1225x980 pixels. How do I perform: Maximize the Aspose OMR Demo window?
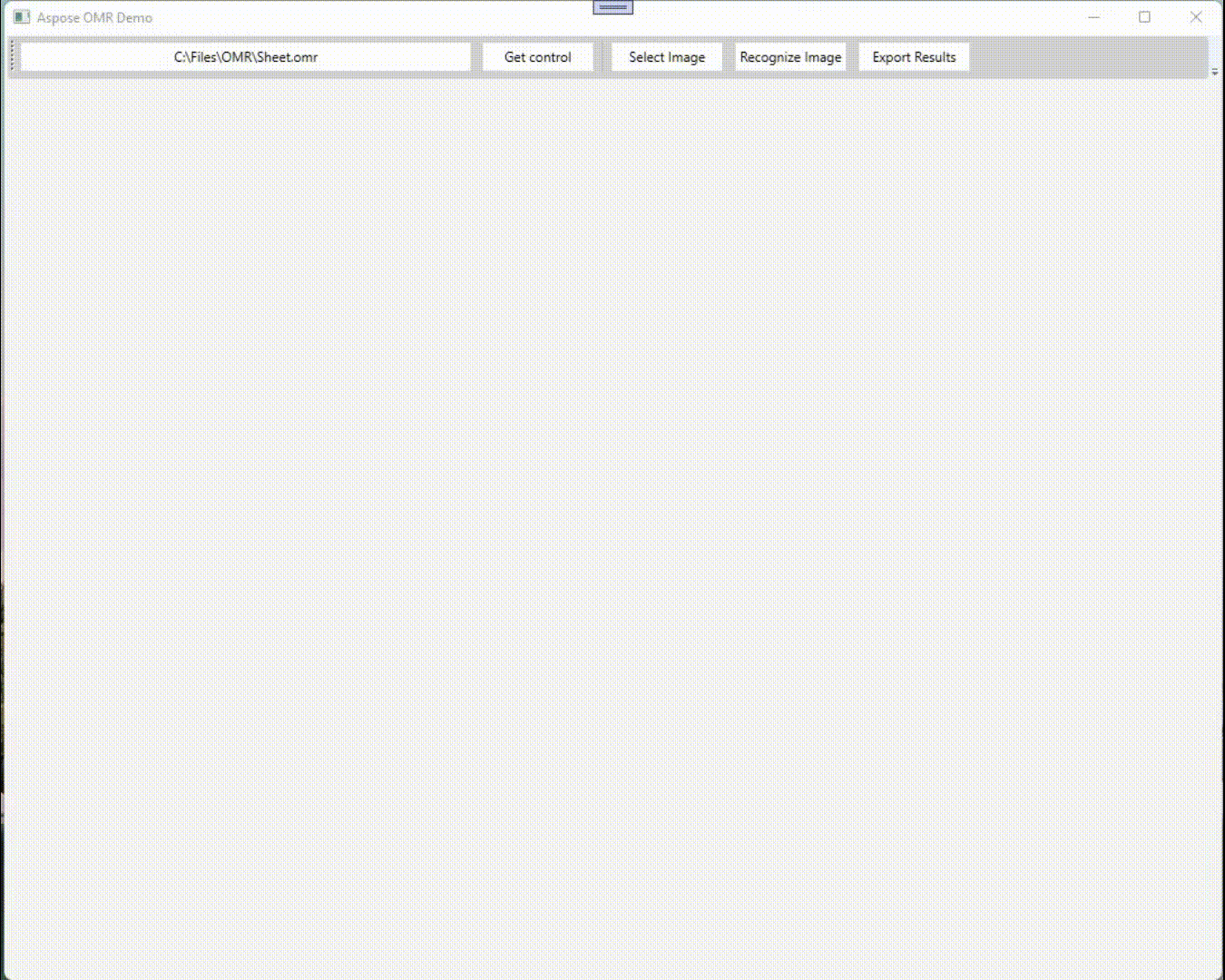point(1145,17)
